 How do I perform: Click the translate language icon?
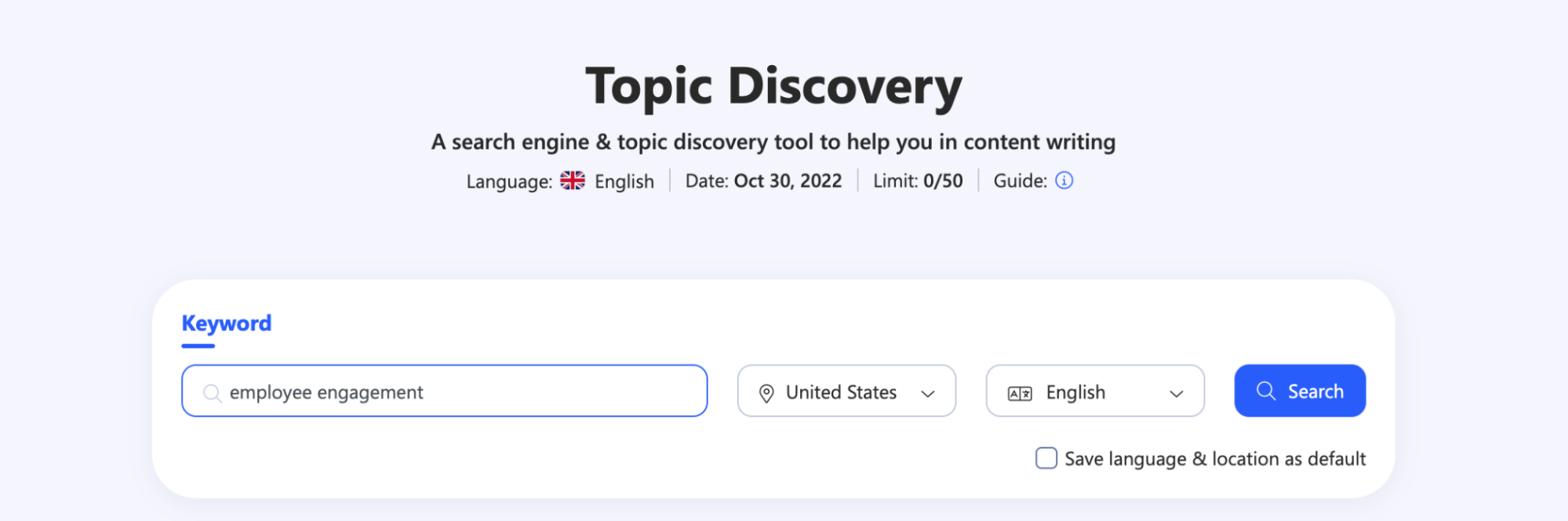click(1020, 393)
